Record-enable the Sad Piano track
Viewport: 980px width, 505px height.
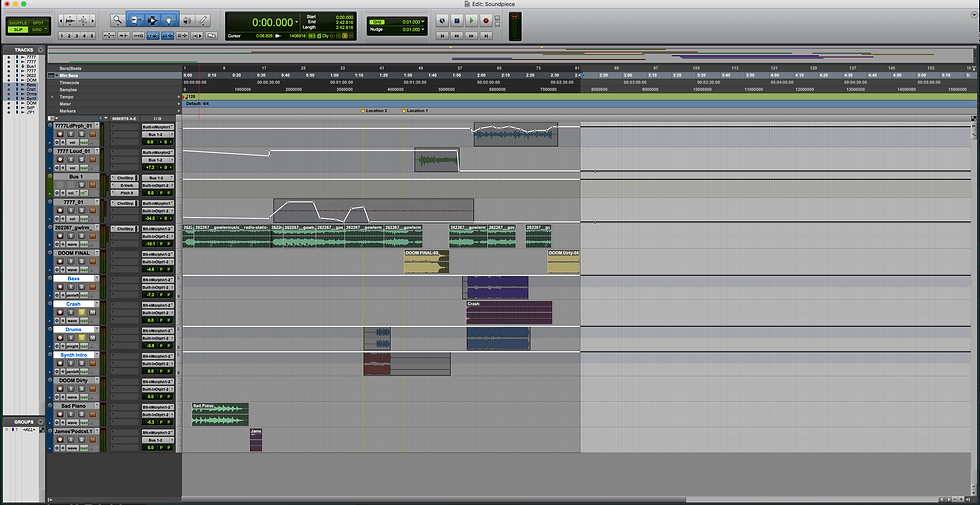coord(60,414)
